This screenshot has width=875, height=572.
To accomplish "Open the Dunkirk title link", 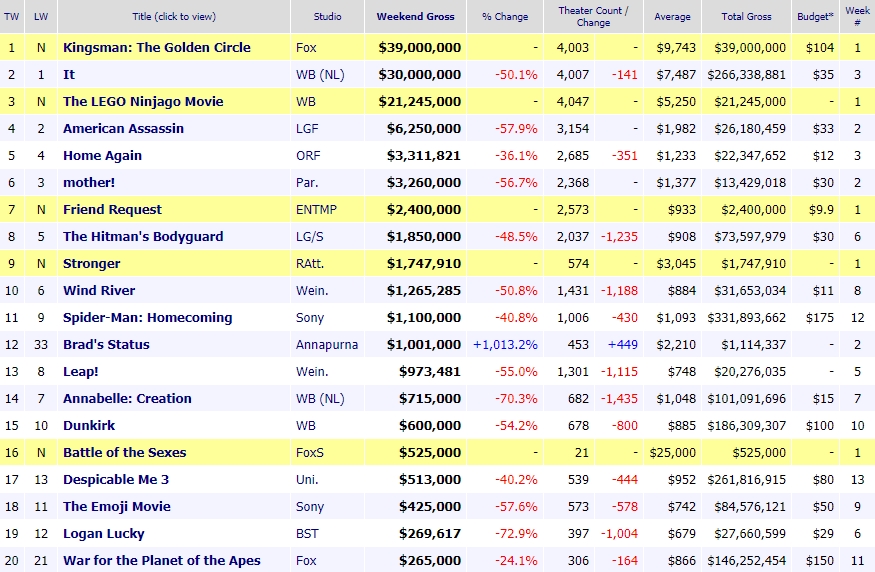I will pyautogui.click(x=89, y=425).
